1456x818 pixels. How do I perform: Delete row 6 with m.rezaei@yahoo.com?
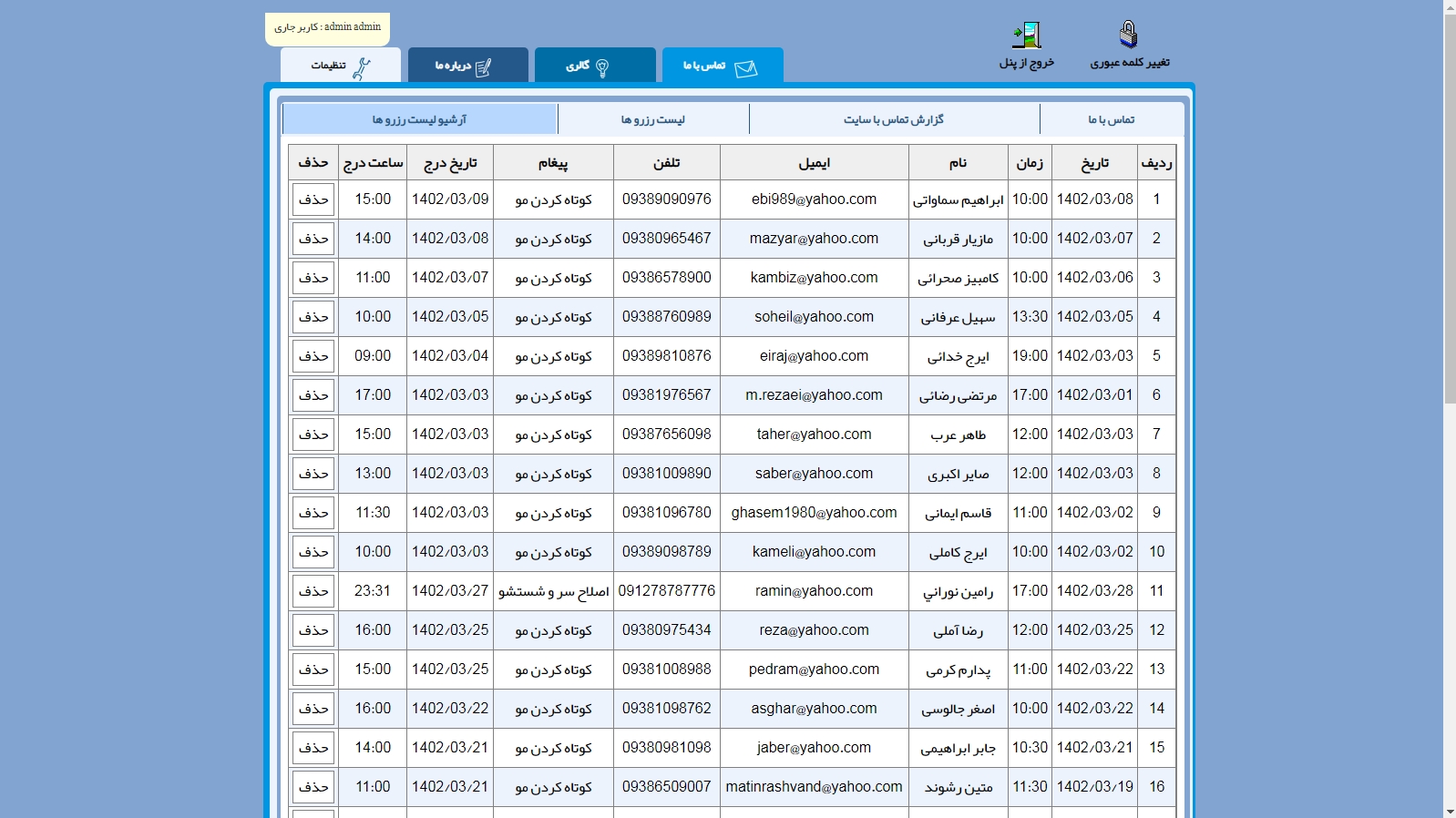(313, 395)
